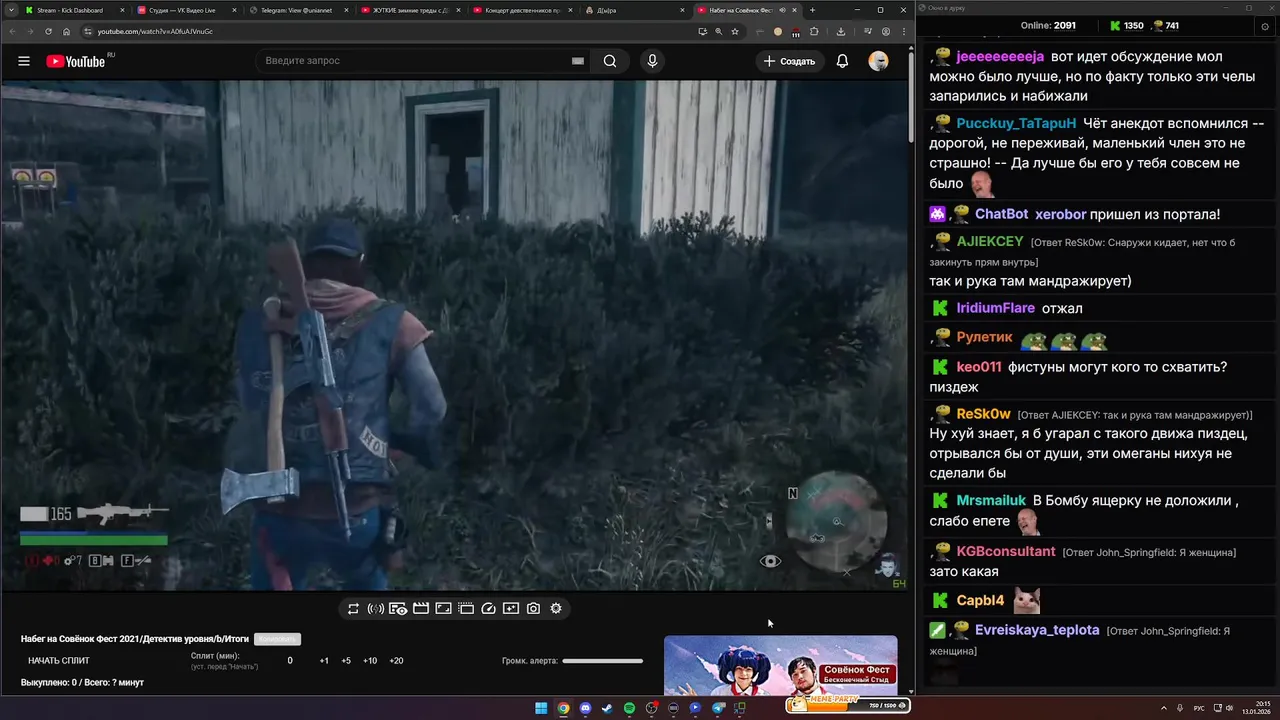Open the YouTube hamburger guide menu
This screenshot has height=720, width=1280.
click(24, 61)
